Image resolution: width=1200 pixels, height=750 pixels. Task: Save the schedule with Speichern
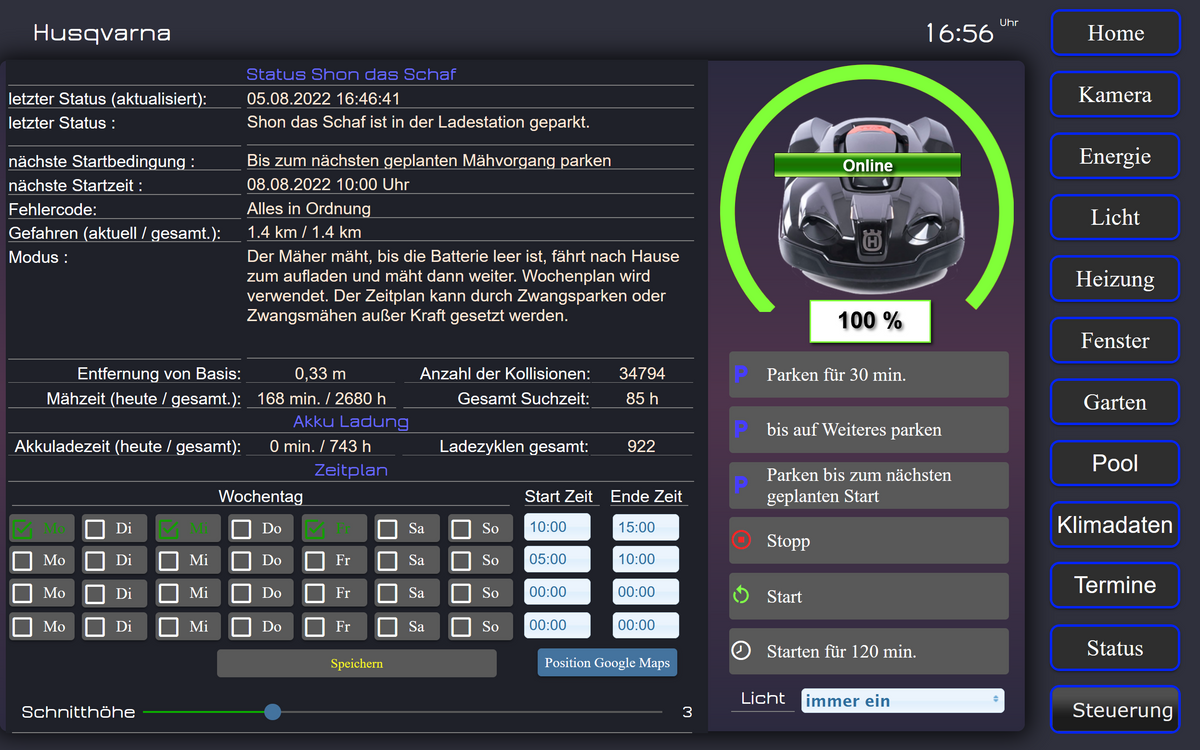(x=357, y=663)
